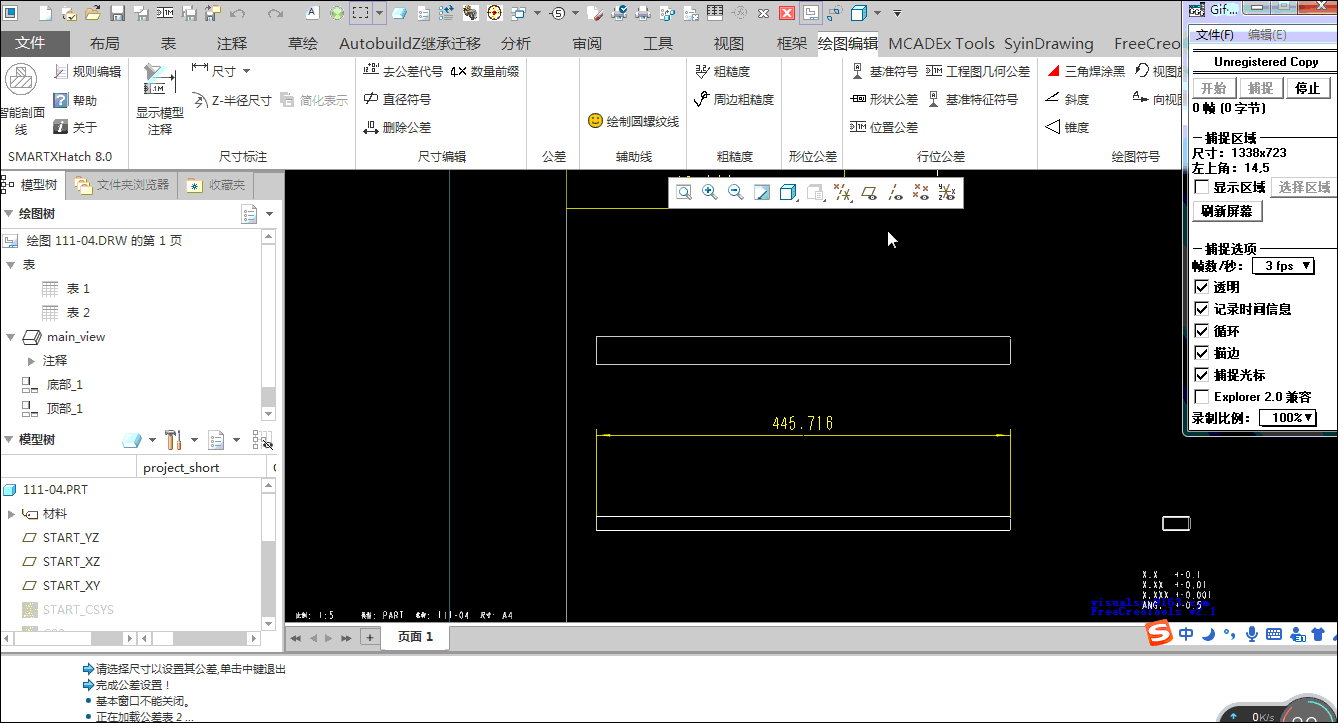This screenshot has height=723, width=1338.
Task: Click the Refit view icon in graphics toolbar
Action: tap(684, 192)
